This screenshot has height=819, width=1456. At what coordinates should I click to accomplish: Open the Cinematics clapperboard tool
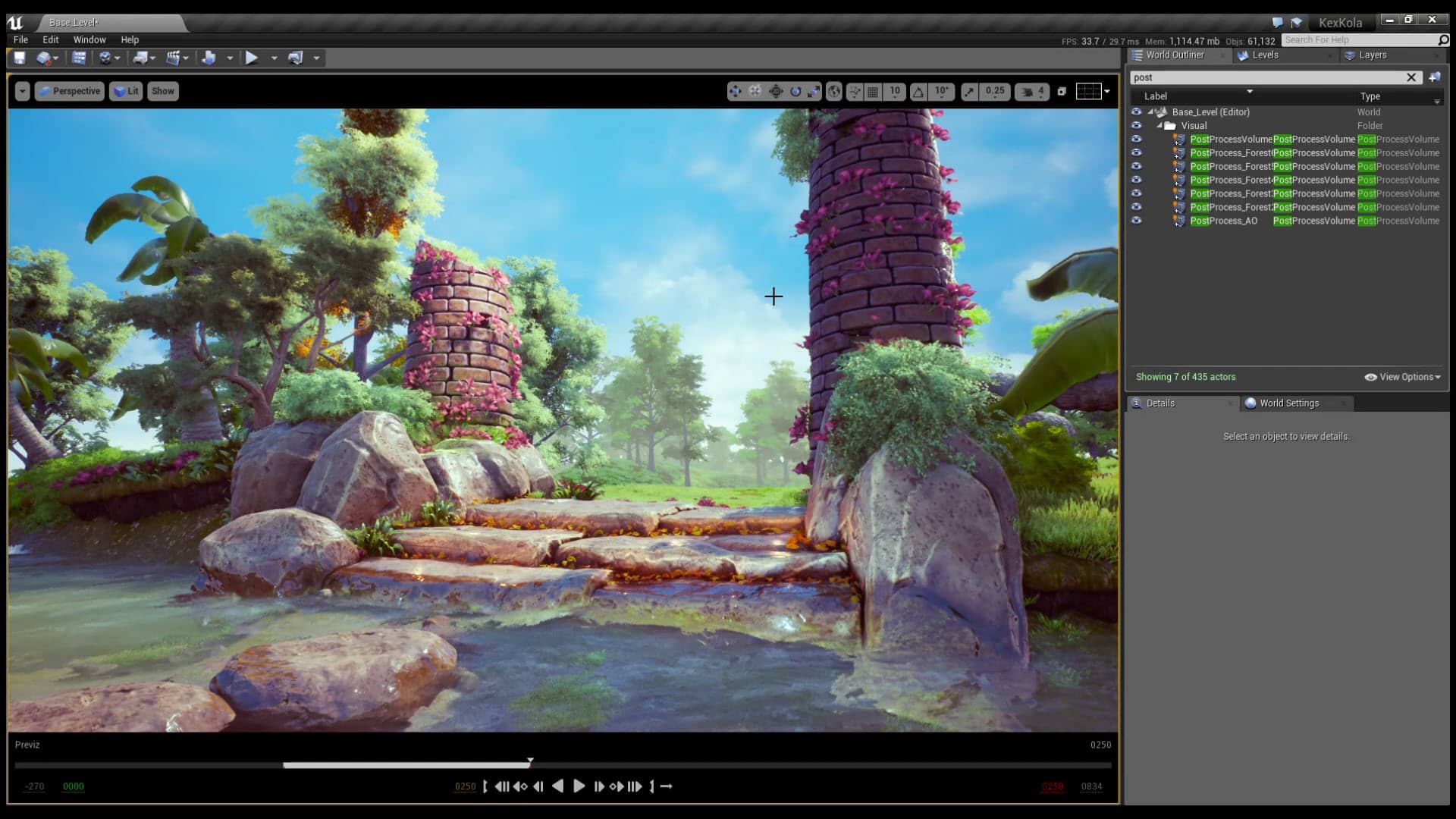click(173, 58)
